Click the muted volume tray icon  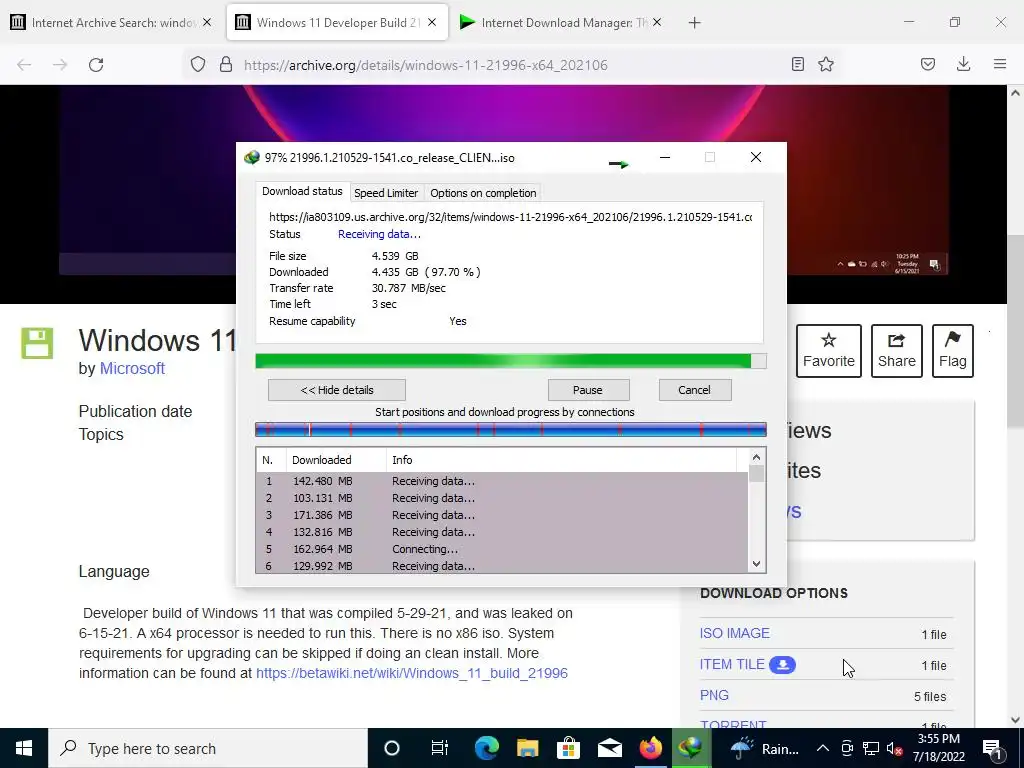click(x=895, y=748)
